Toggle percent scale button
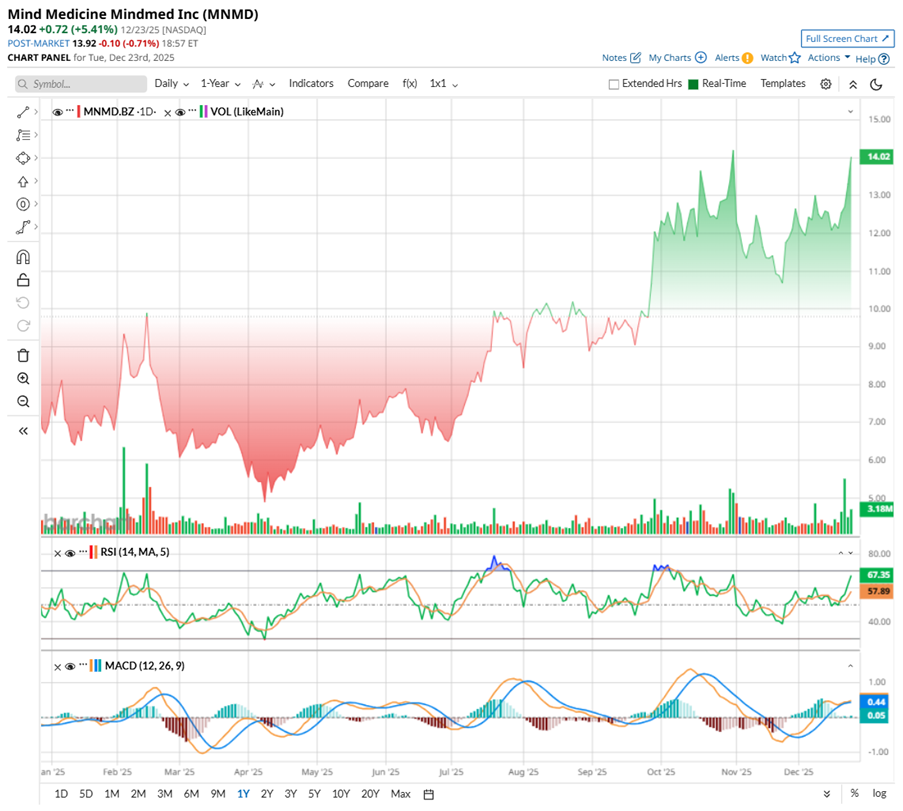Screen dimensions: 903x811 pos(855,793)
